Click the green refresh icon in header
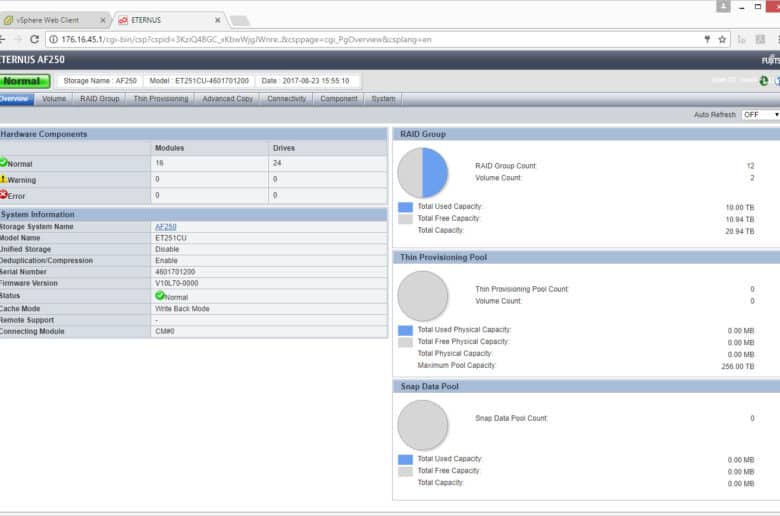This screenshot has height=516, width=780. coord(764,81)
